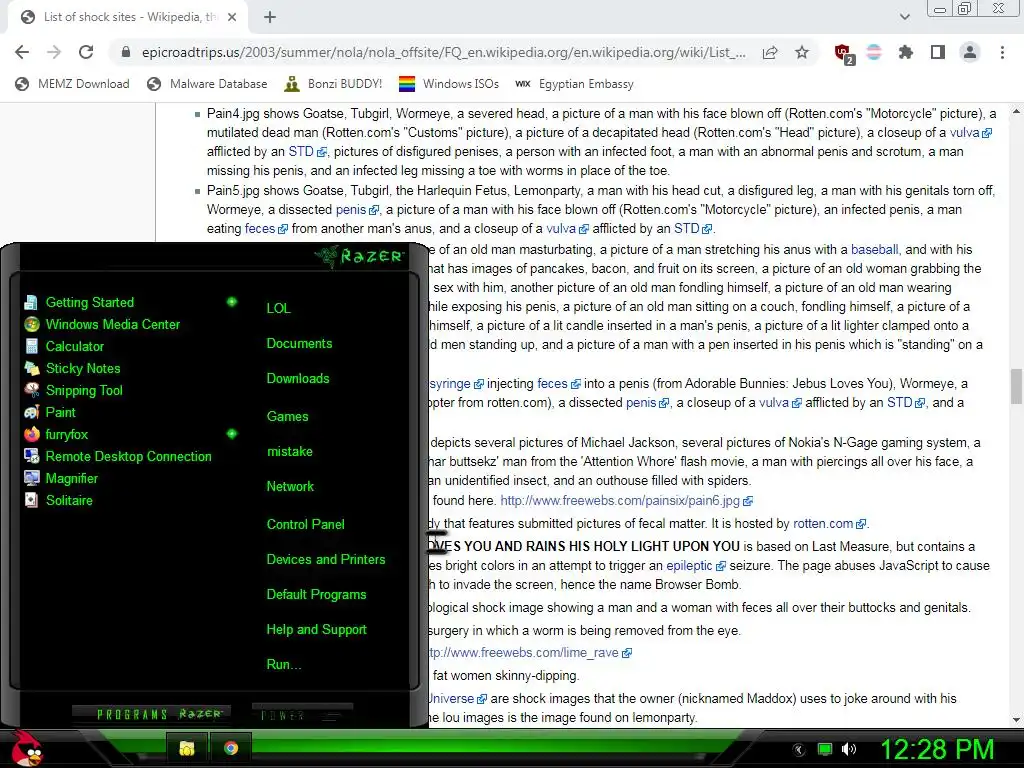
Task: Open Magnifier from start menu
Action: 71,479
